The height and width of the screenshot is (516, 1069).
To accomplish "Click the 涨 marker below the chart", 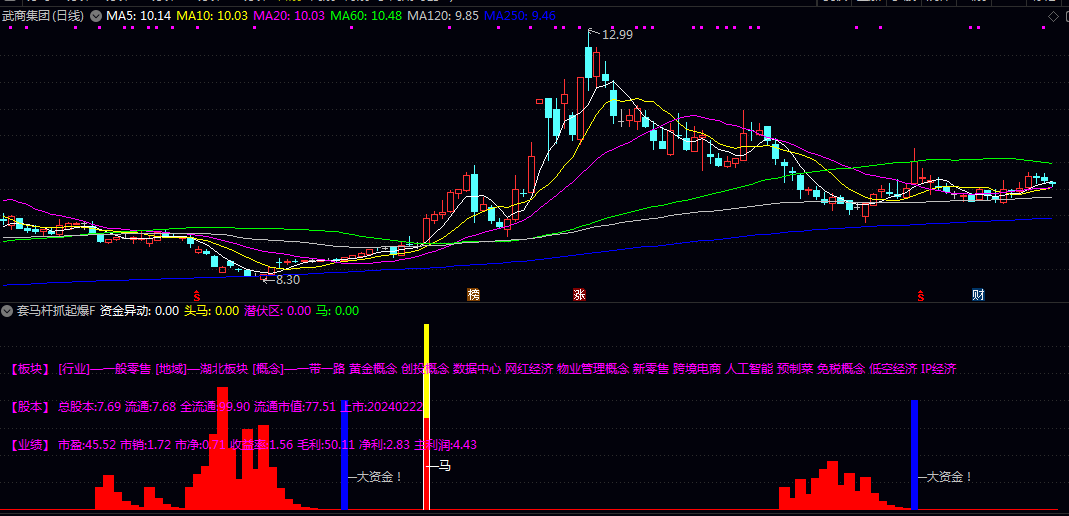I will (579, 294).
